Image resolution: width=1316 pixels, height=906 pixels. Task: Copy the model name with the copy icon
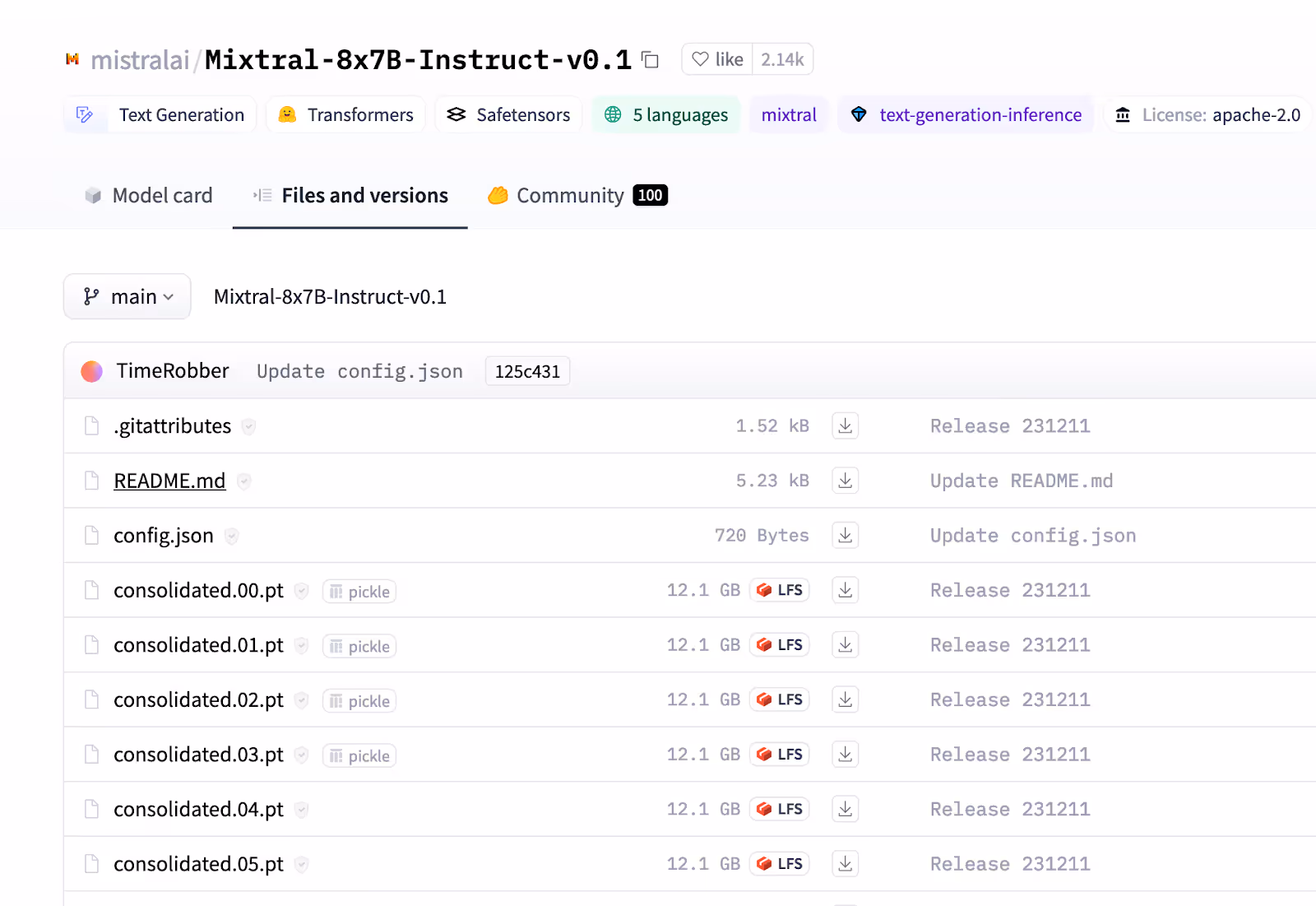pyautogui.click(x=651, y=59)
